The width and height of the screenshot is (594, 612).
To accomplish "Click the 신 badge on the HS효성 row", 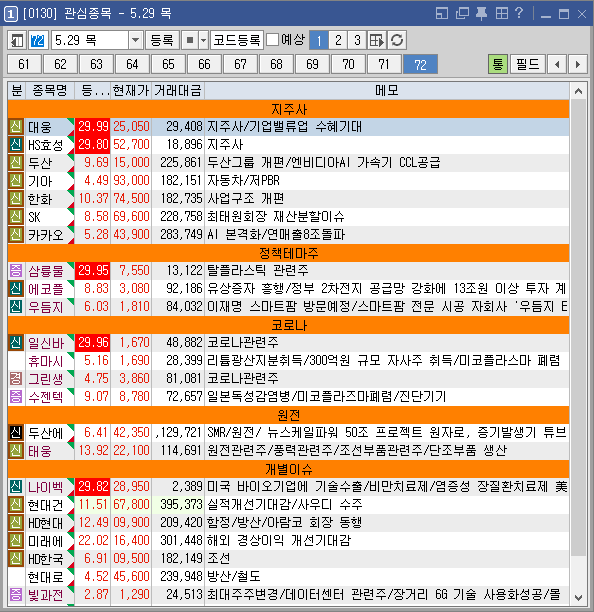I will 16,145.
